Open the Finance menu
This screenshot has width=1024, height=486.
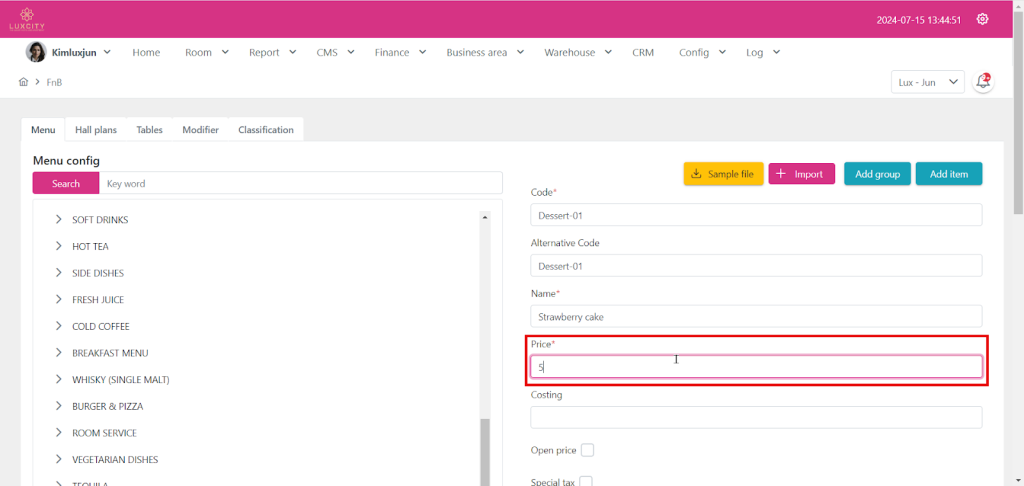coord(401,52)
